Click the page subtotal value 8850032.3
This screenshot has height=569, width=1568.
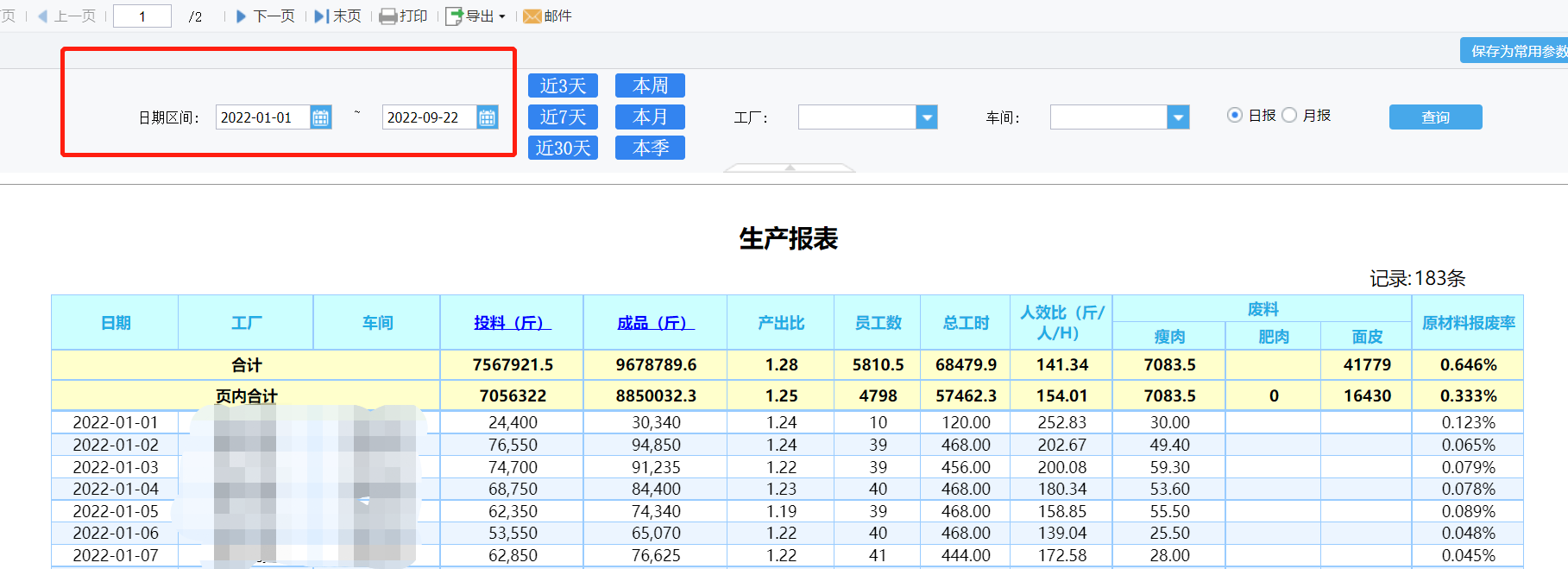click(656, 396)
